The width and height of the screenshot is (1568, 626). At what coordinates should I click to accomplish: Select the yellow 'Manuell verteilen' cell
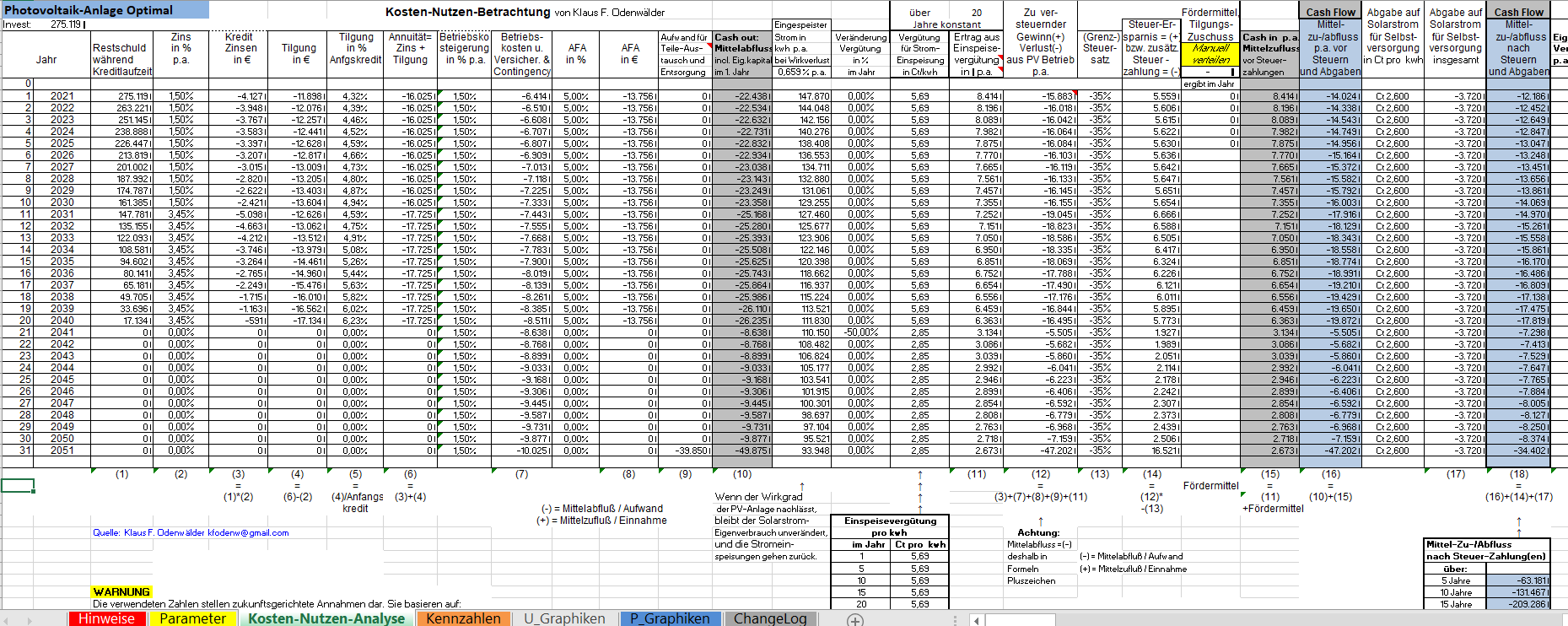click(x=1210, y=54)
